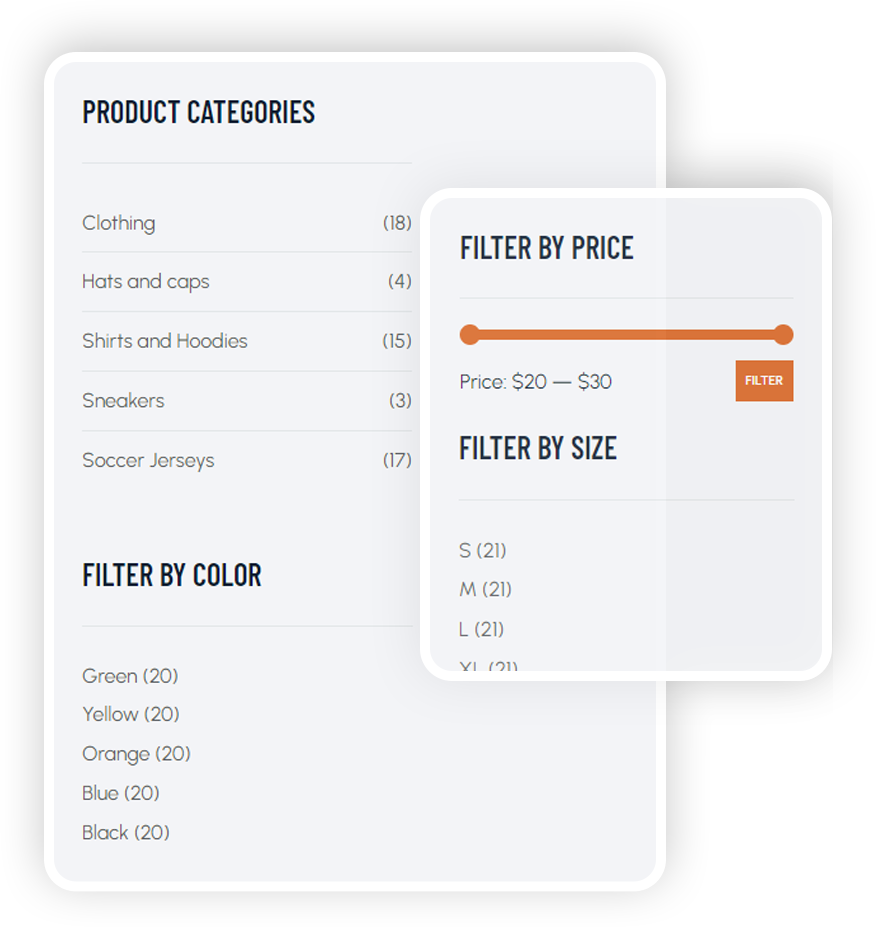Open the Clothing category
The height and width of the screenshot is (927, 876).
(119, 223)
